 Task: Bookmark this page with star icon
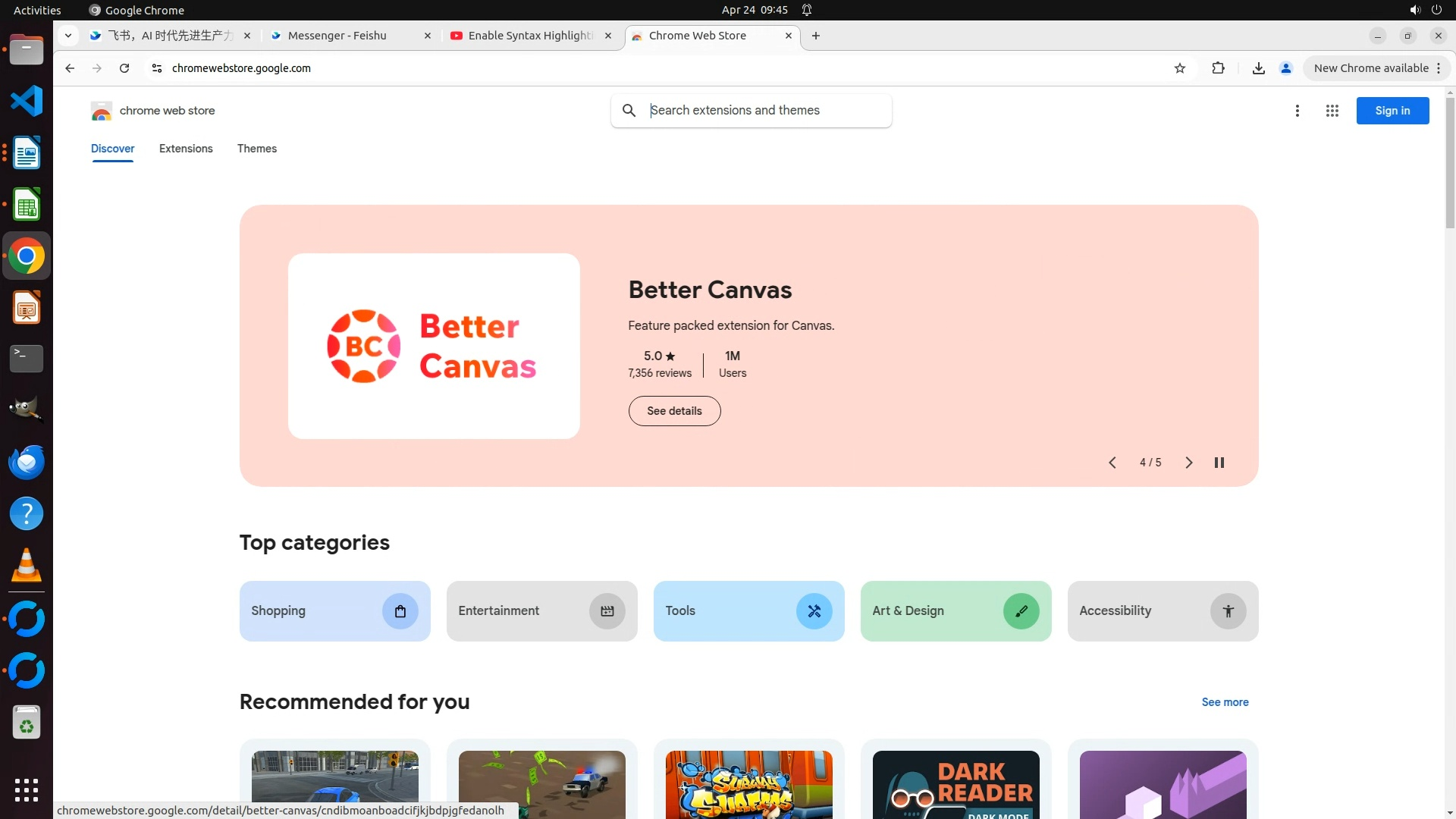(1179, 68)
